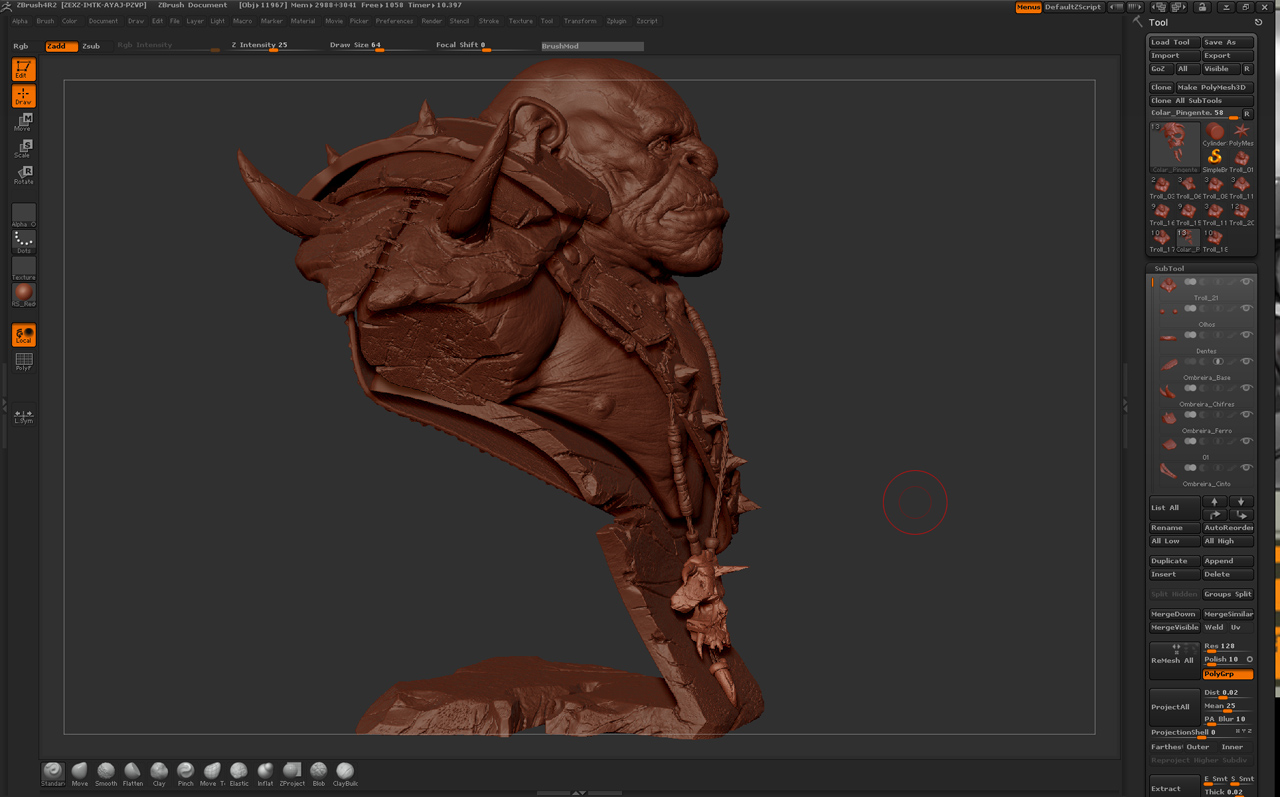Select the Draw mode button

[23, 96]
